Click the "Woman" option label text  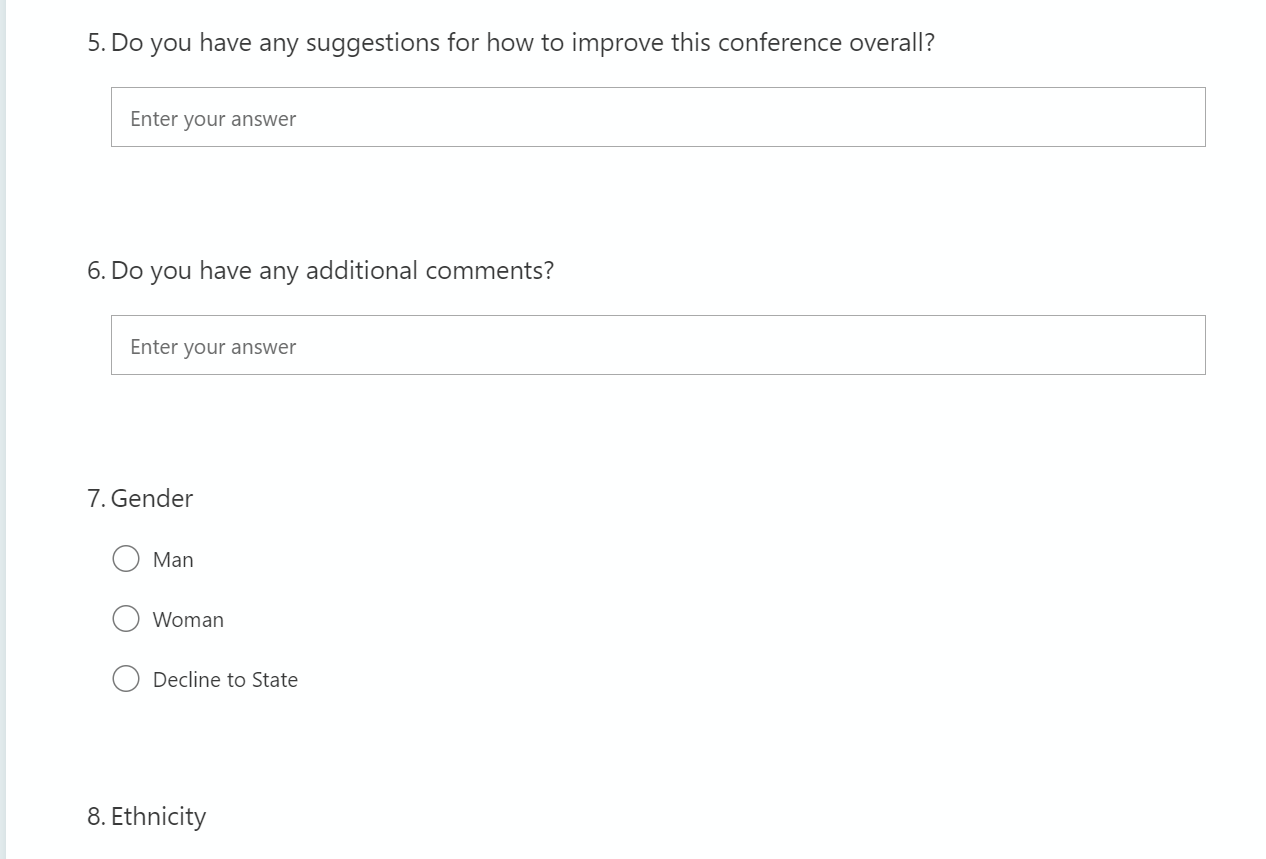[188, 620]
